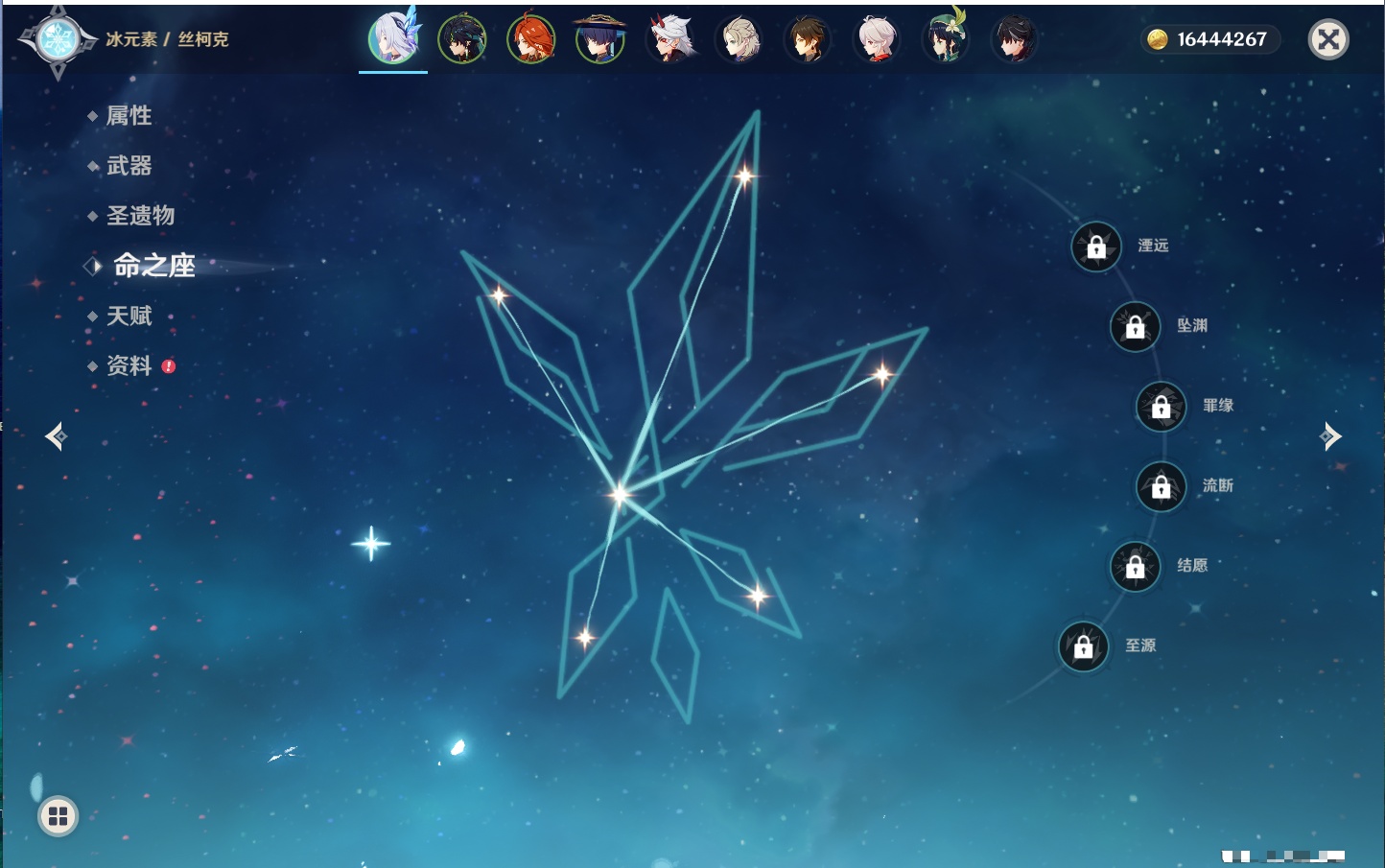Open the locked 结愿 constellation node
Screen dimensions: 1385x868
click(x=1135, y=567)
